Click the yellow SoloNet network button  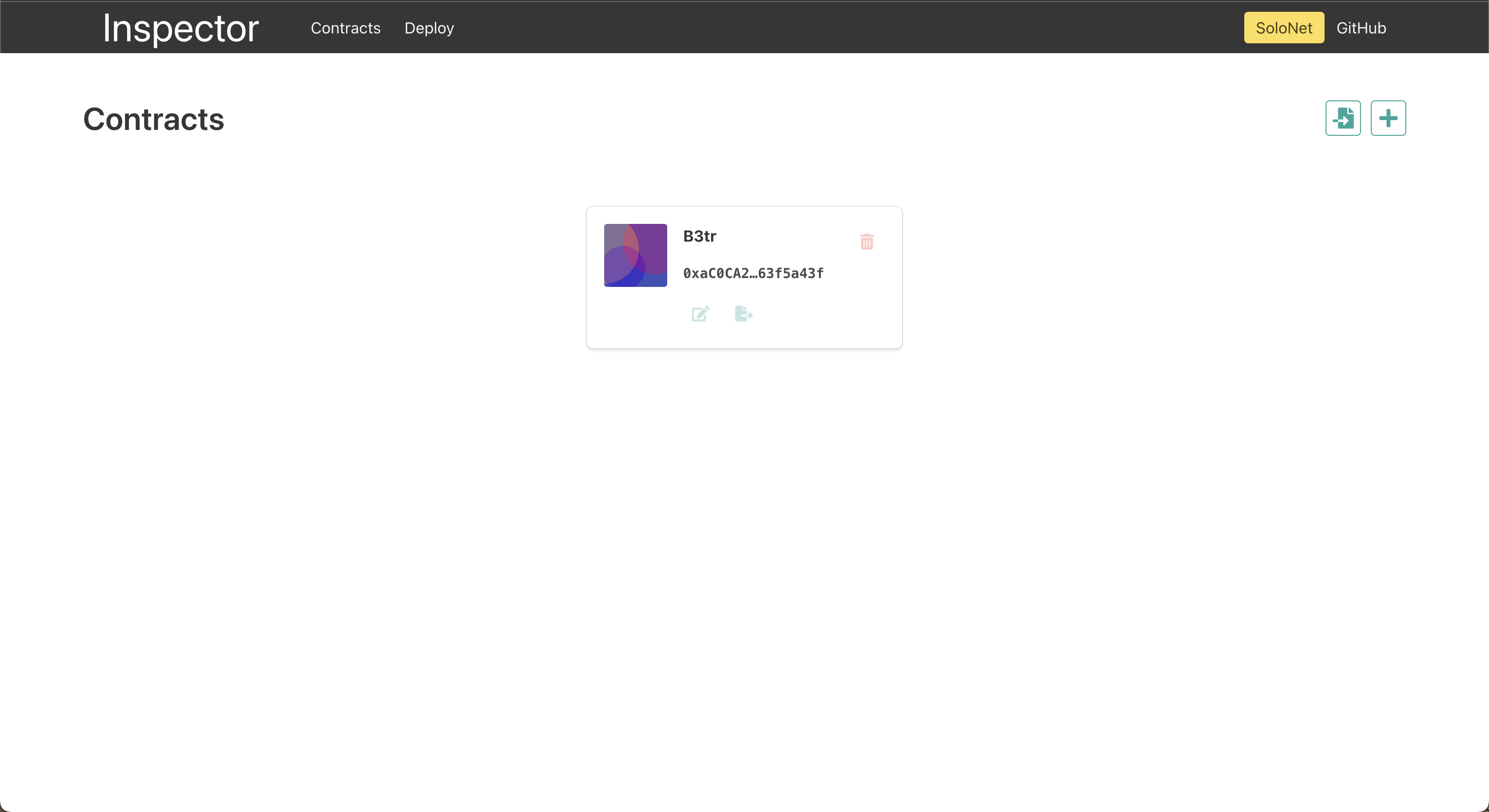(1283, 28)
